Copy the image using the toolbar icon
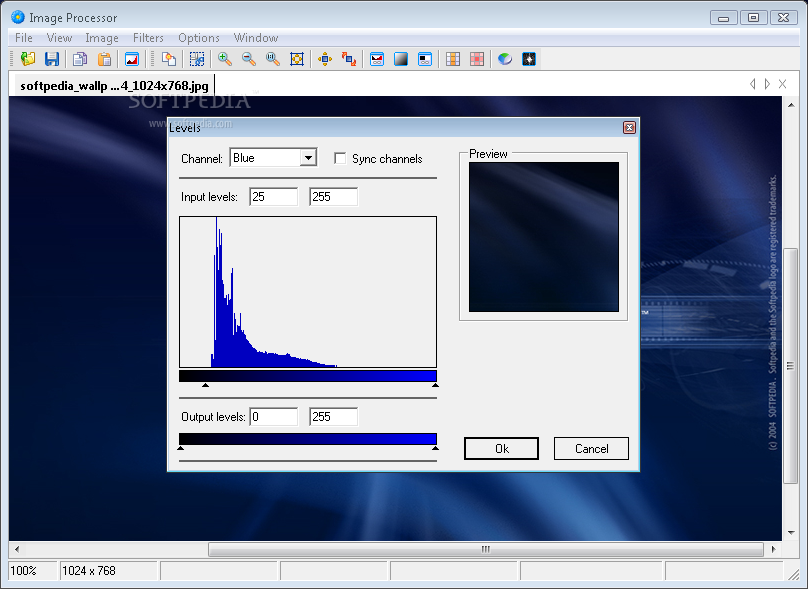This screenshot has height=589, width=808. click(80, 59)
